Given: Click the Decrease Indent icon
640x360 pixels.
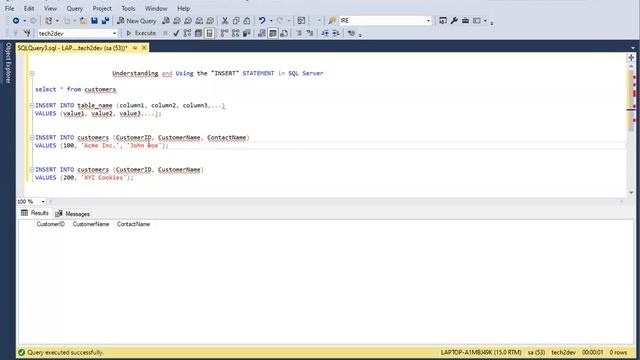Looking at the screenshot, I should click(x=325, y=33).
